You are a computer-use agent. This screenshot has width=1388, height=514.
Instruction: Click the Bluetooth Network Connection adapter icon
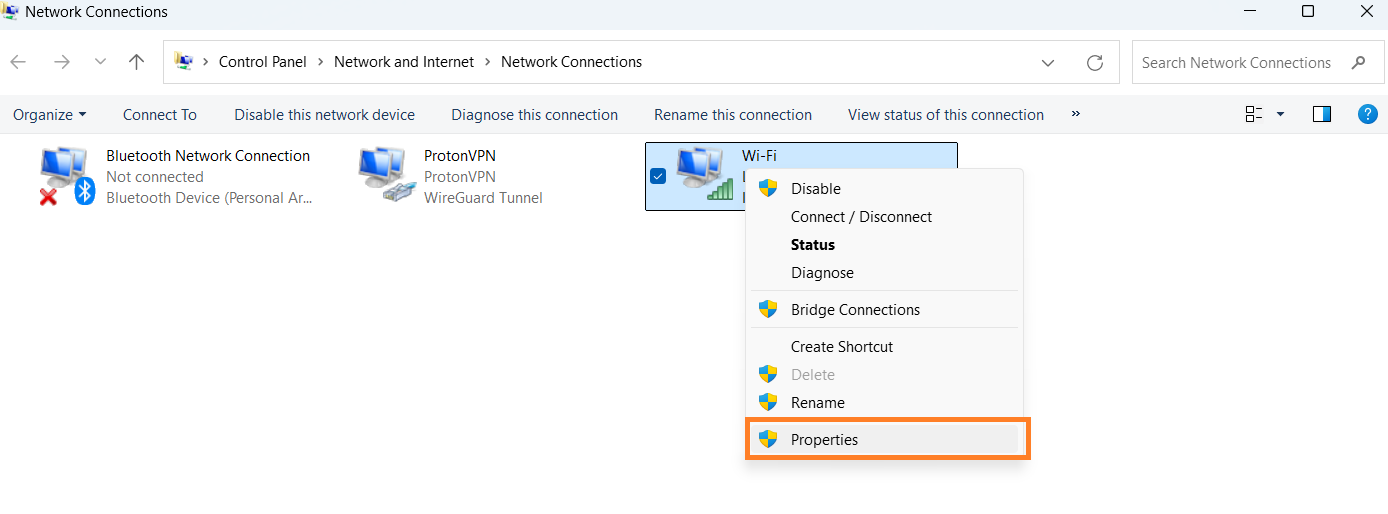[x=66, y=175]
